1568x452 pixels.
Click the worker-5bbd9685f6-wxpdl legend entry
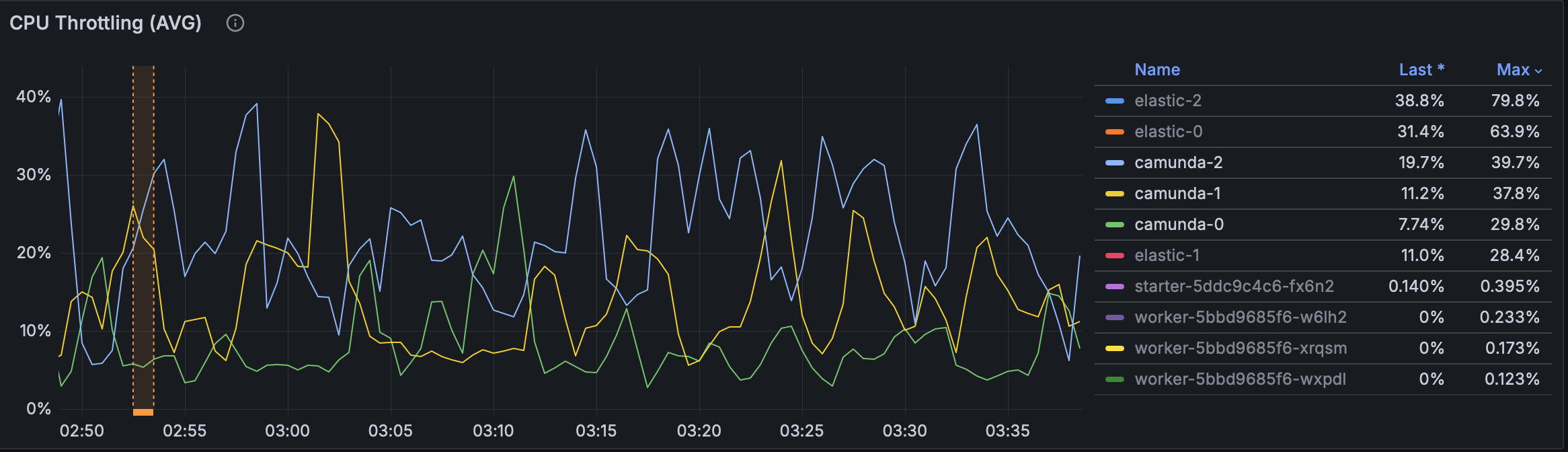click(x=1240, y=379)
